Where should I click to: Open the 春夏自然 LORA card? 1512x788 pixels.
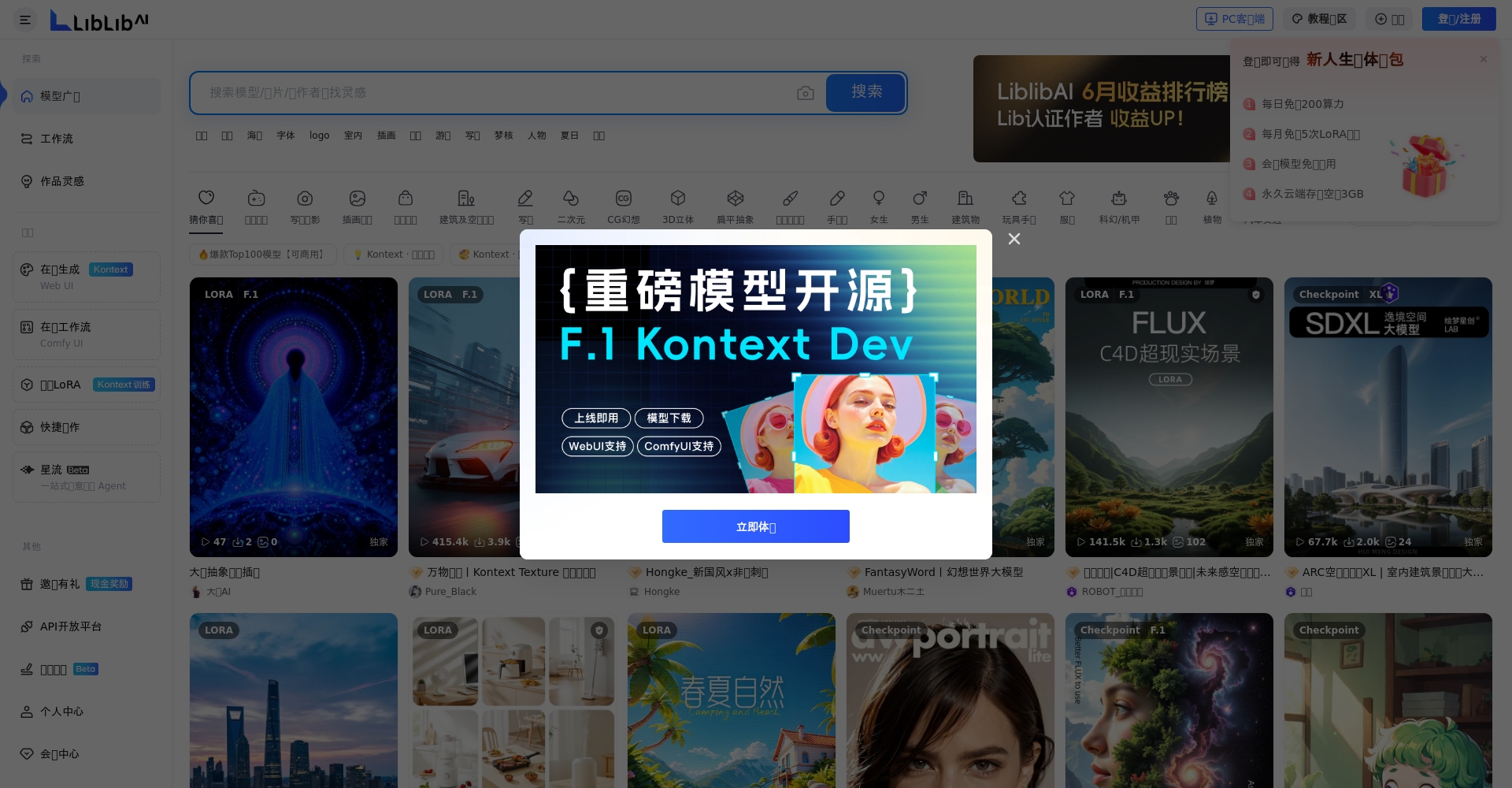732,701
